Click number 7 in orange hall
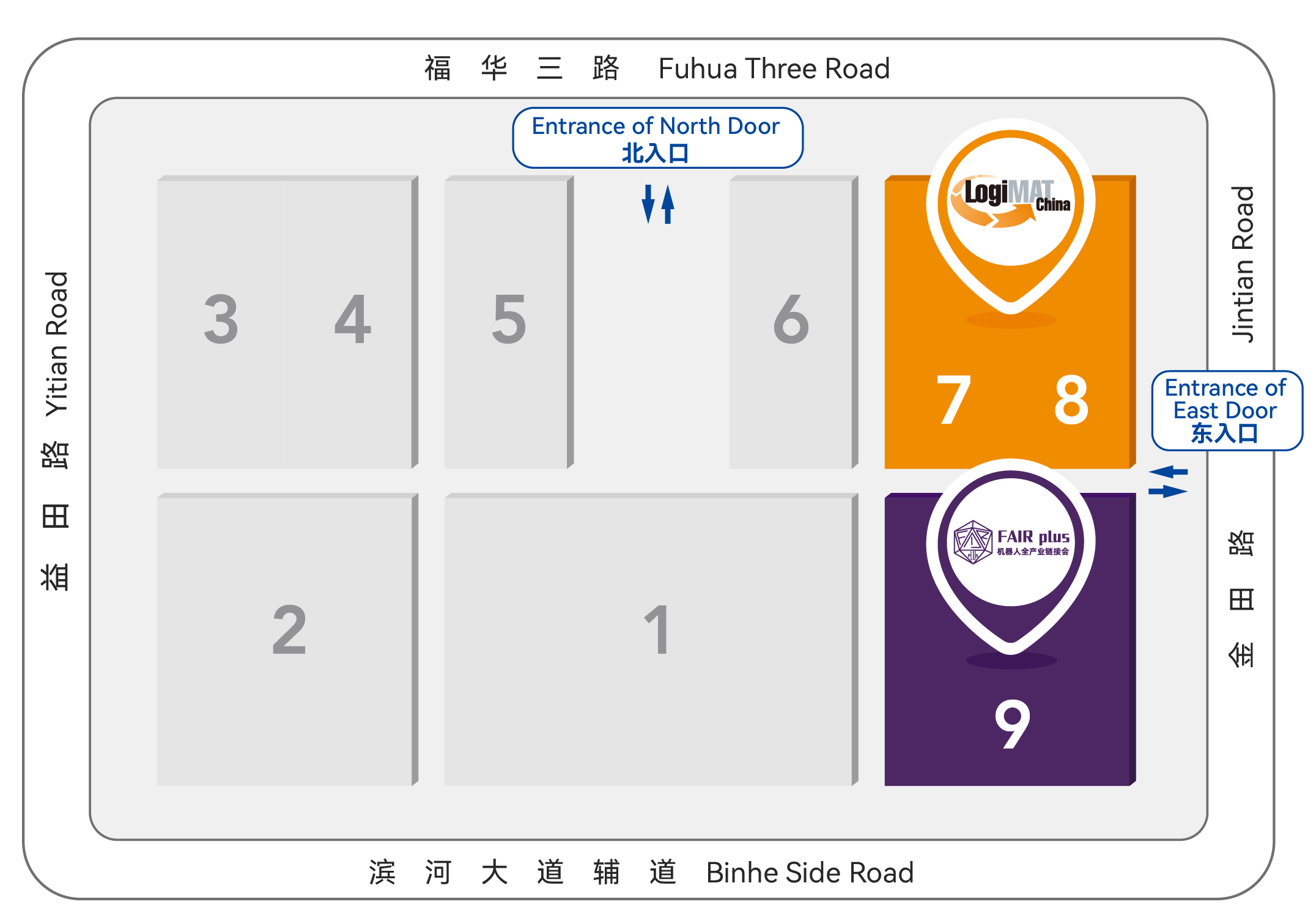The image size is (1316, 924). tap(953, 399)
